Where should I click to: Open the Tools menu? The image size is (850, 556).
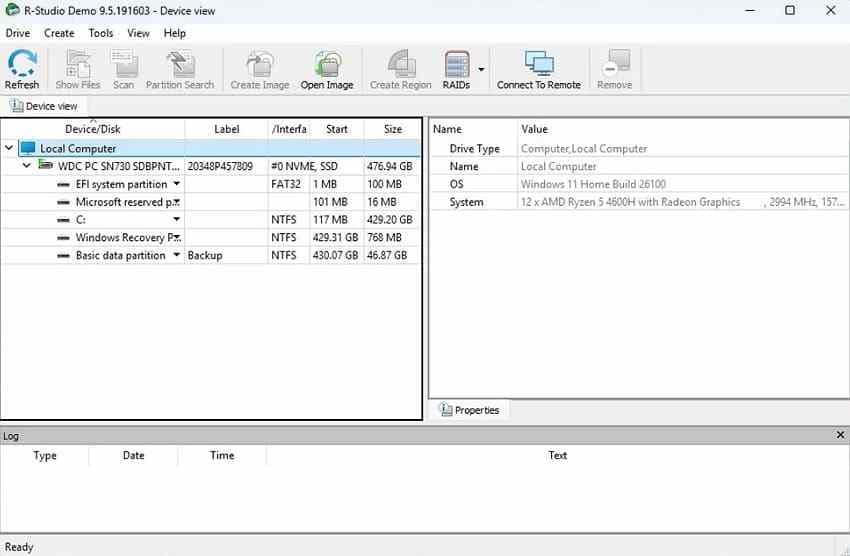[101, 33]
